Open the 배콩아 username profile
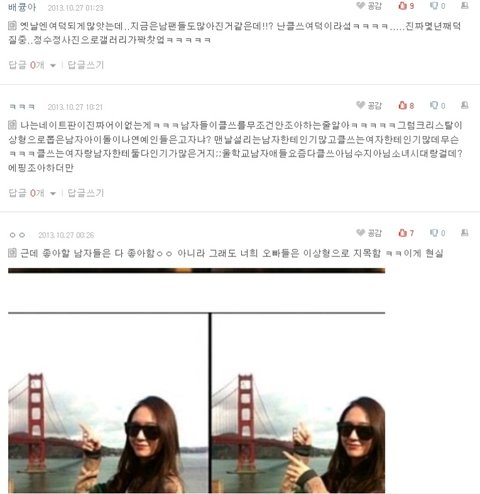Image resolution: width=480 pixels, height=494 pixels. 22,7
